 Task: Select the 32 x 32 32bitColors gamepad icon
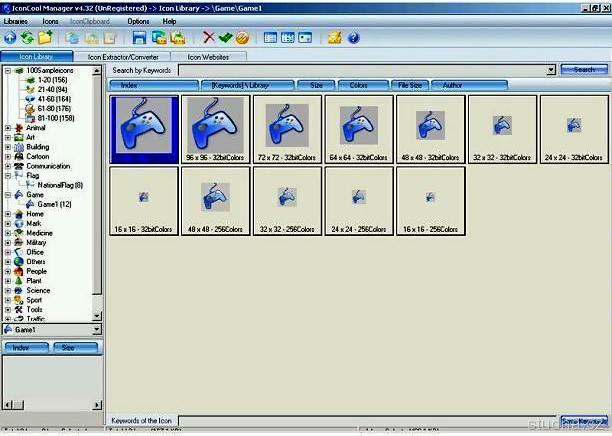[502, 129]
